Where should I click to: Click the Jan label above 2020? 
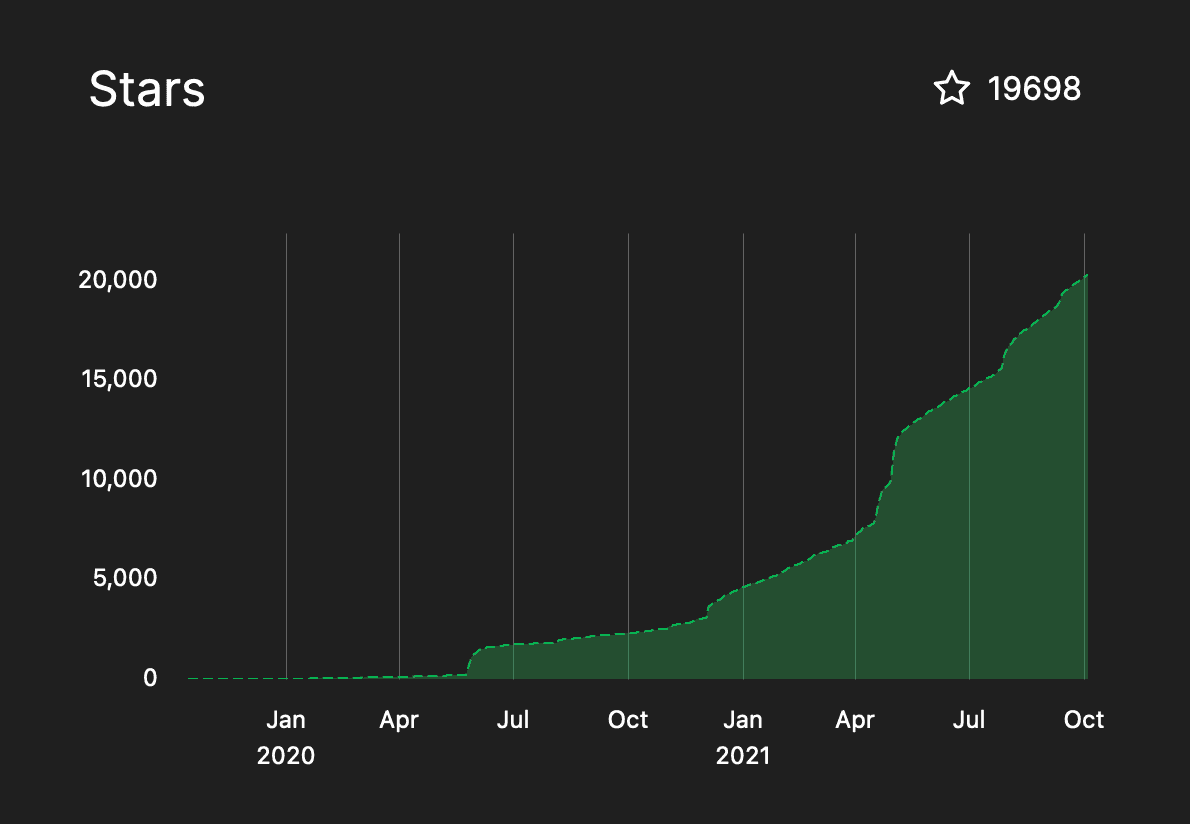[286, 720]
